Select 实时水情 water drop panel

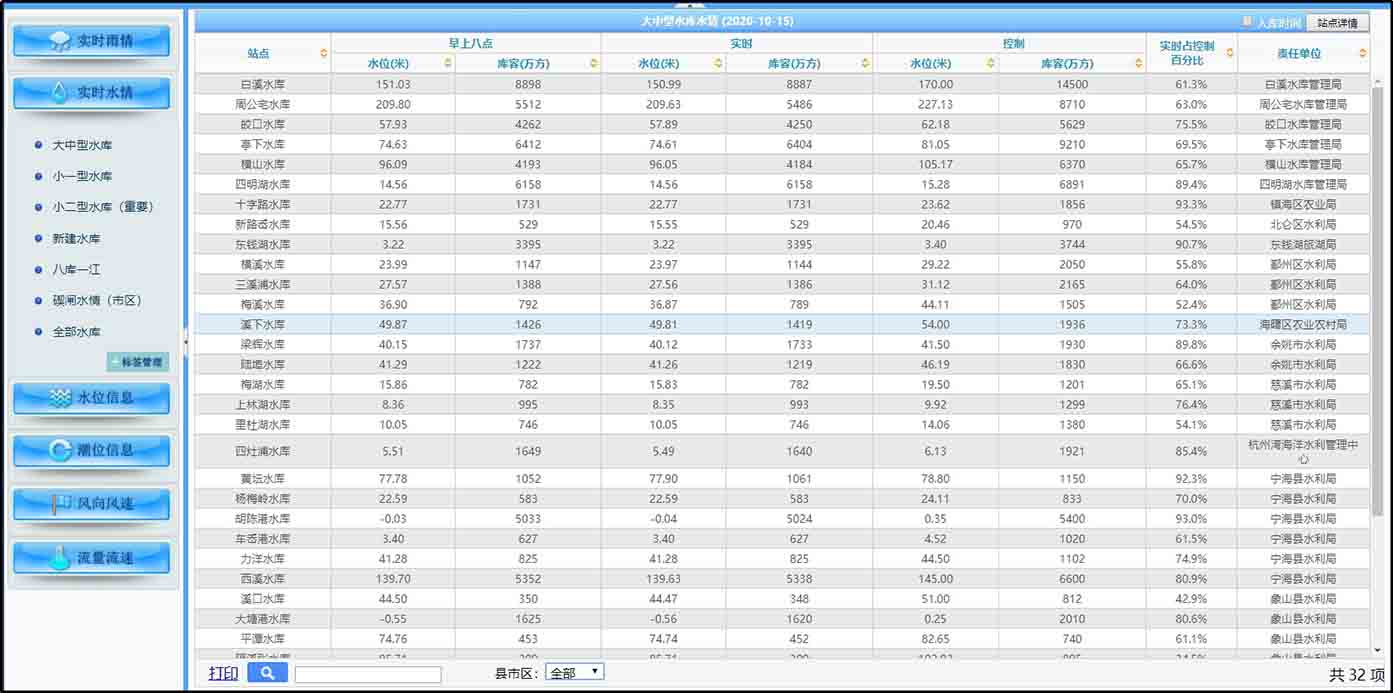point(91,93)
